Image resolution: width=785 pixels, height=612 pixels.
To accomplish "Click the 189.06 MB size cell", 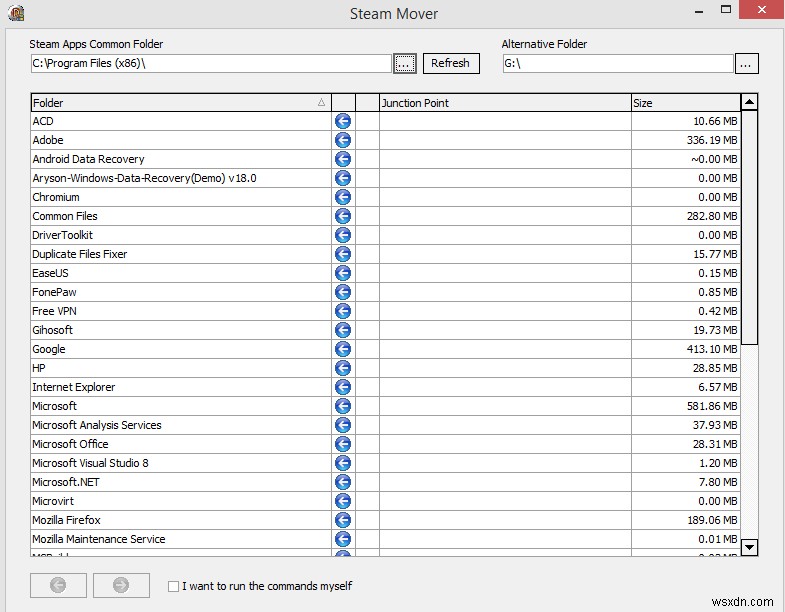I will click(685, 520).
